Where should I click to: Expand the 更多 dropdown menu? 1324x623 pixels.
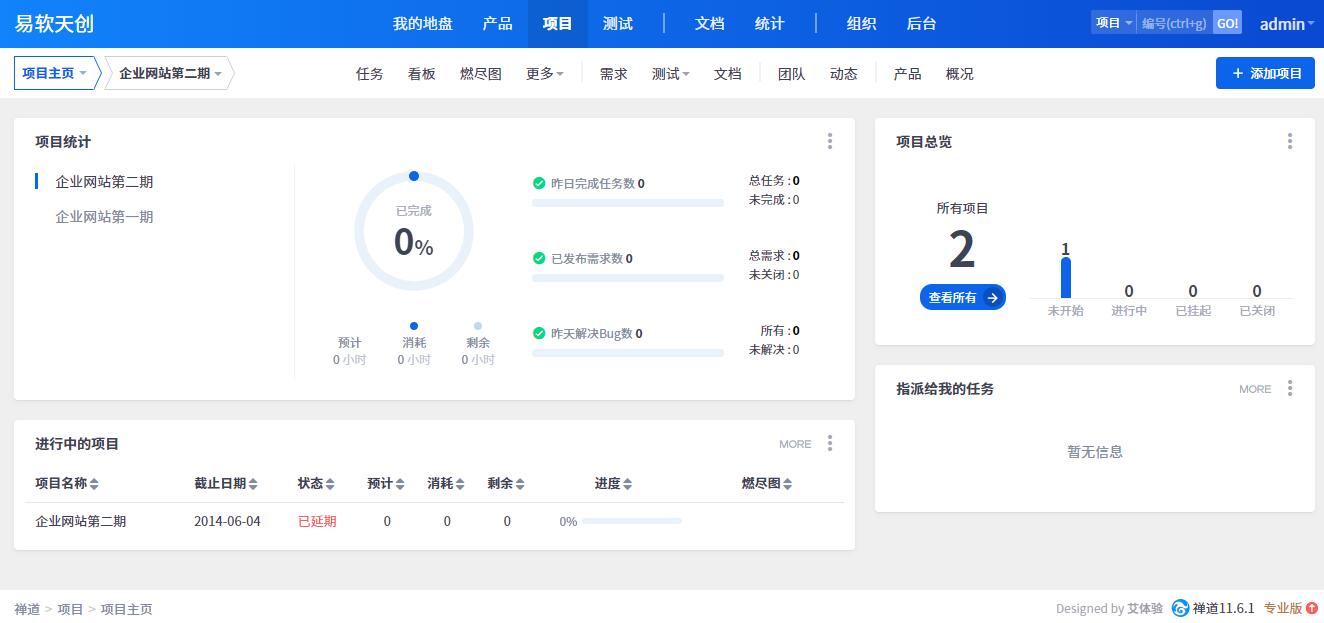click(545, 73)
